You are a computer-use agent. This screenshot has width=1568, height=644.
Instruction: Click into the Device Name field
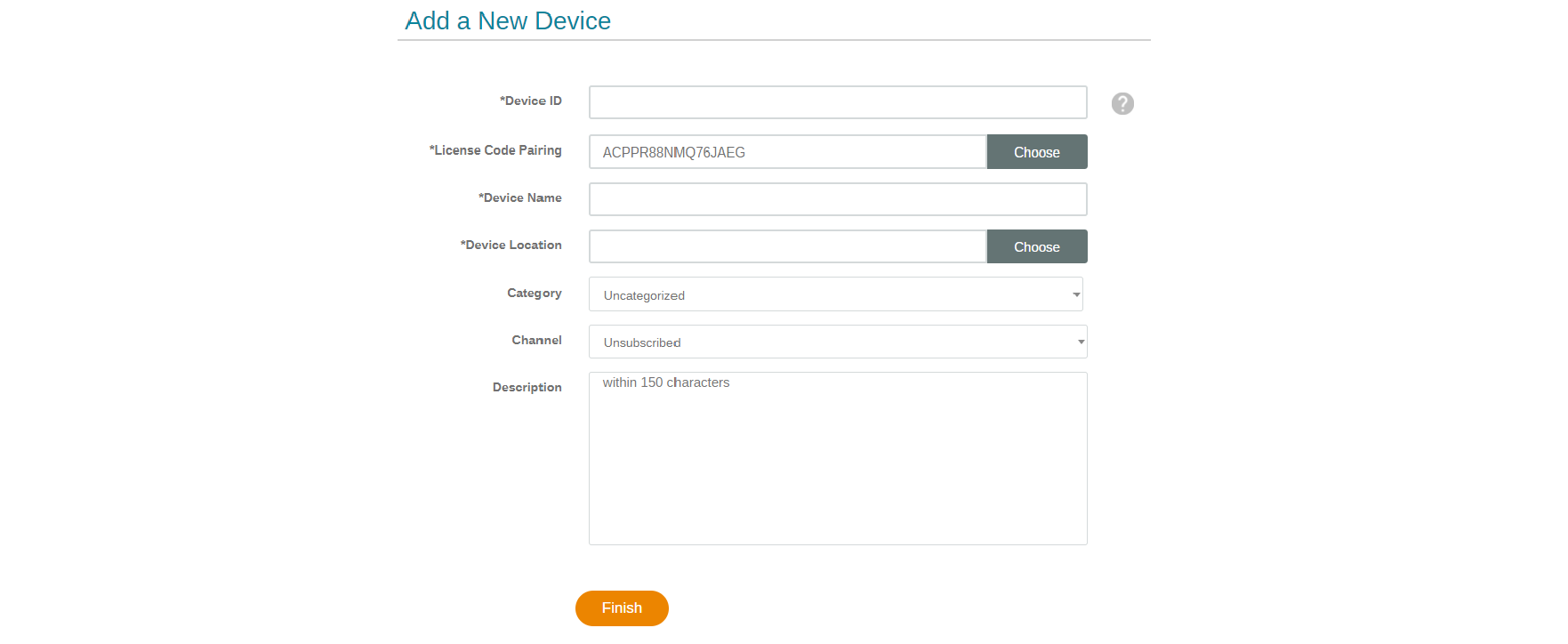(x=837, y=199)
